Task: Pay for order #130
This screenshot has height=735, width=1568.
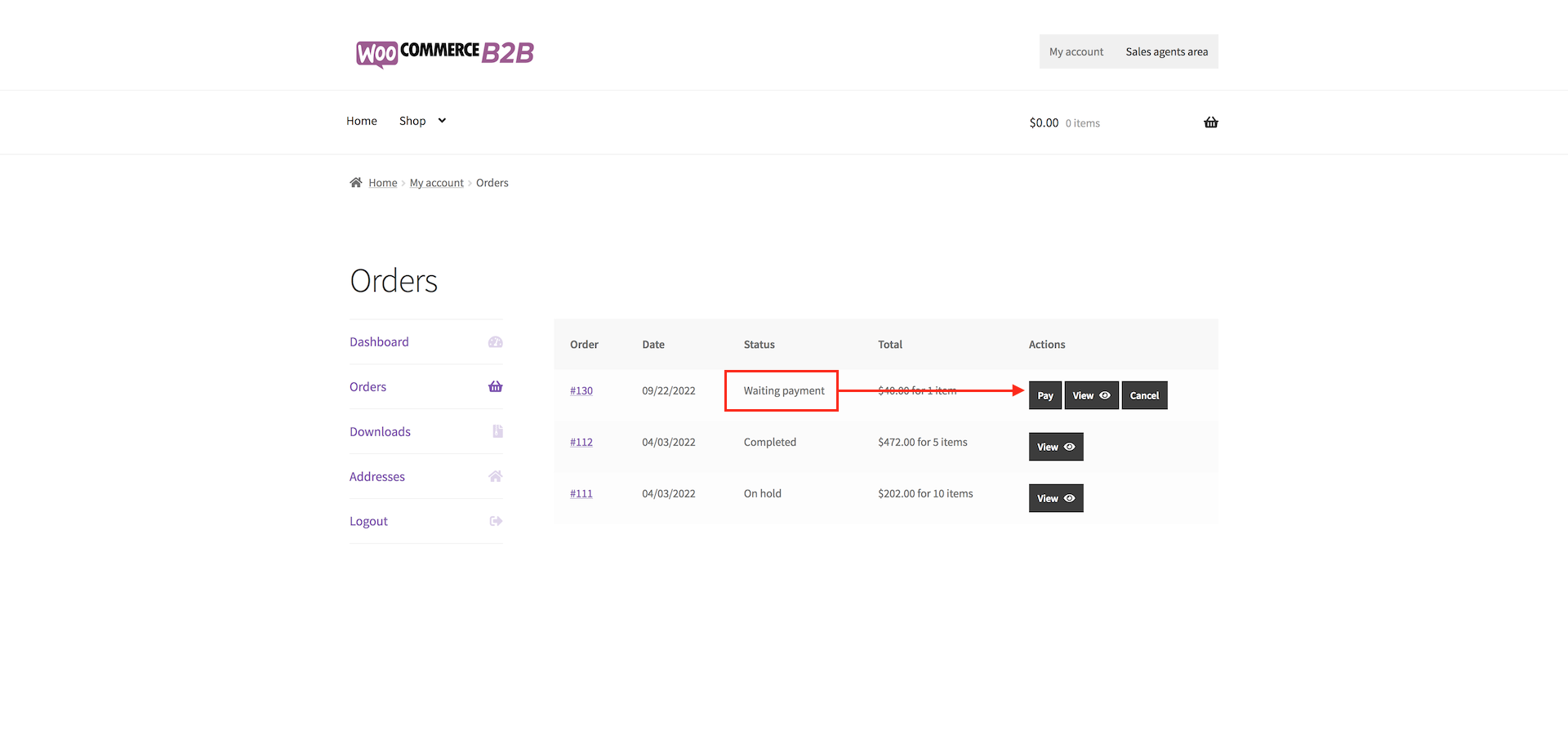Action: coord(1045,395)
